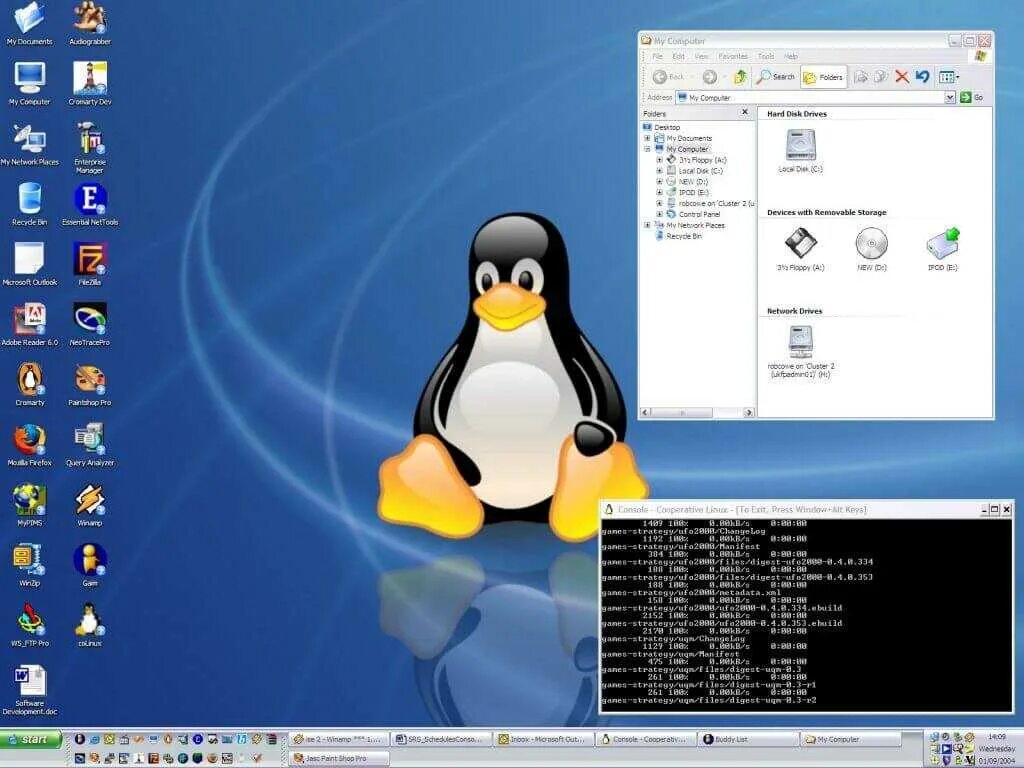
Task: Select the My Documents desktop icon
Action: [29, 23]
